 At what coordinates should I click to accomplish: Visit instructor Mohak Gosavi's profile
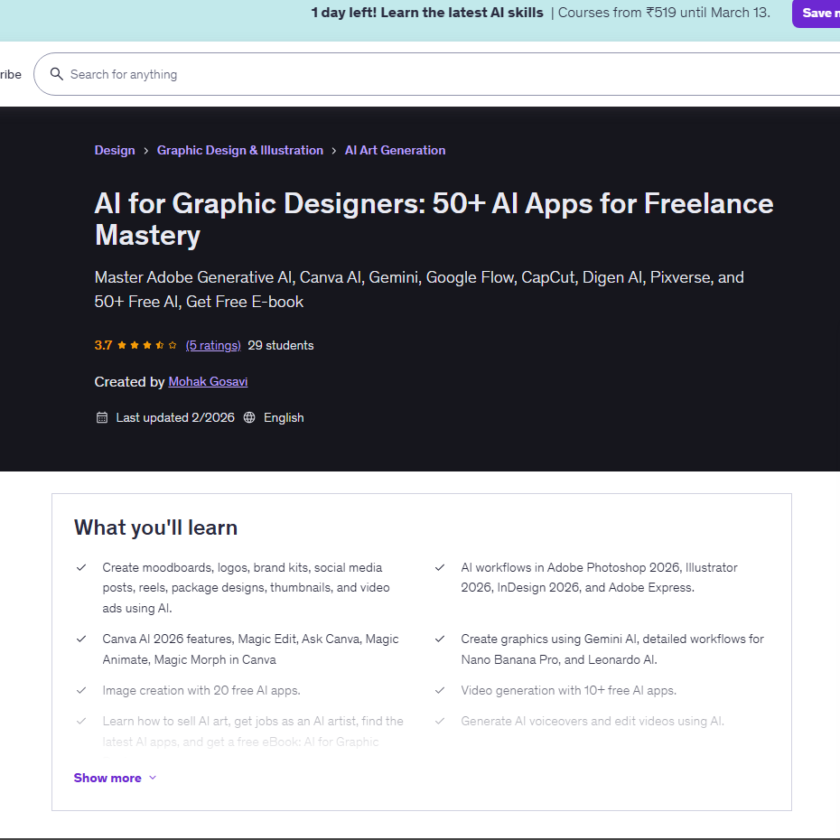tap(208, 382)
